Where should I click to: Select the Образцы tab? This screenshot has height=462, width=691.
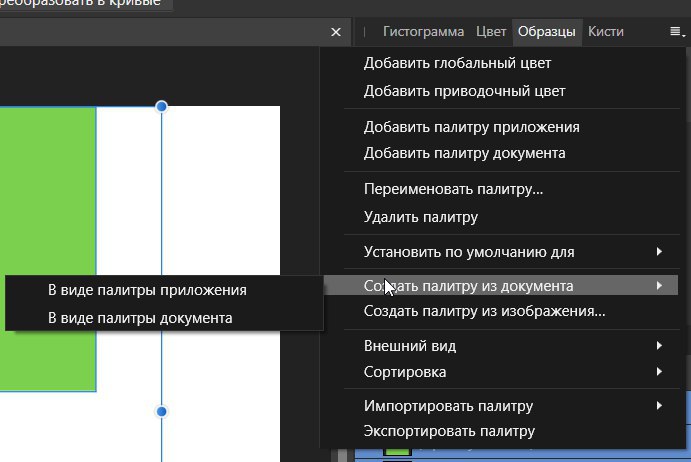click(x=546, y=32)
